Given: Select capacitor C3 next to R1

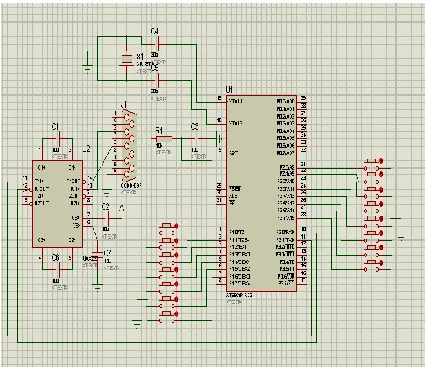Looking at the screenshot, I should pyautogui.click(x=199, y=138).
